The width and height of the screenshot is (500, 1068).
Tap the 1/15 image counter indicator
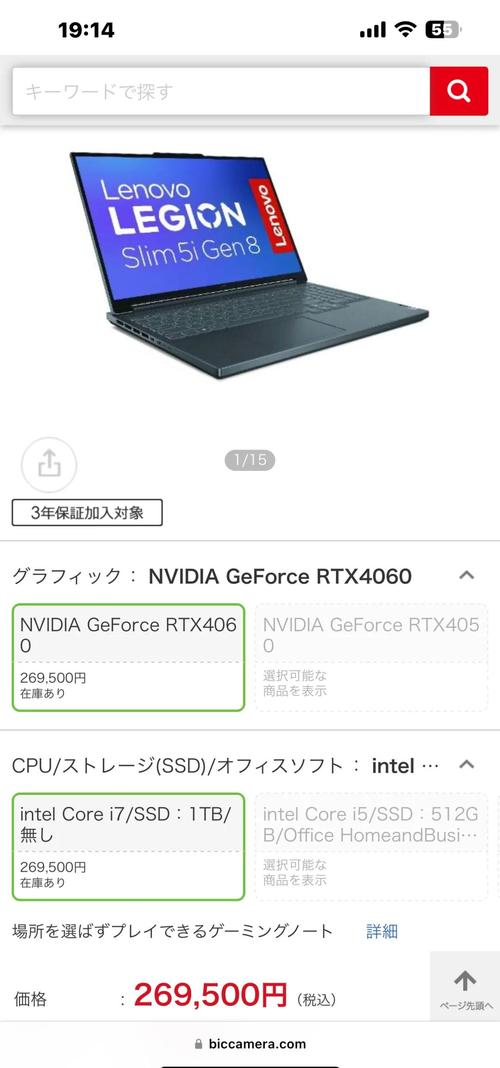(x=250, y=460)
